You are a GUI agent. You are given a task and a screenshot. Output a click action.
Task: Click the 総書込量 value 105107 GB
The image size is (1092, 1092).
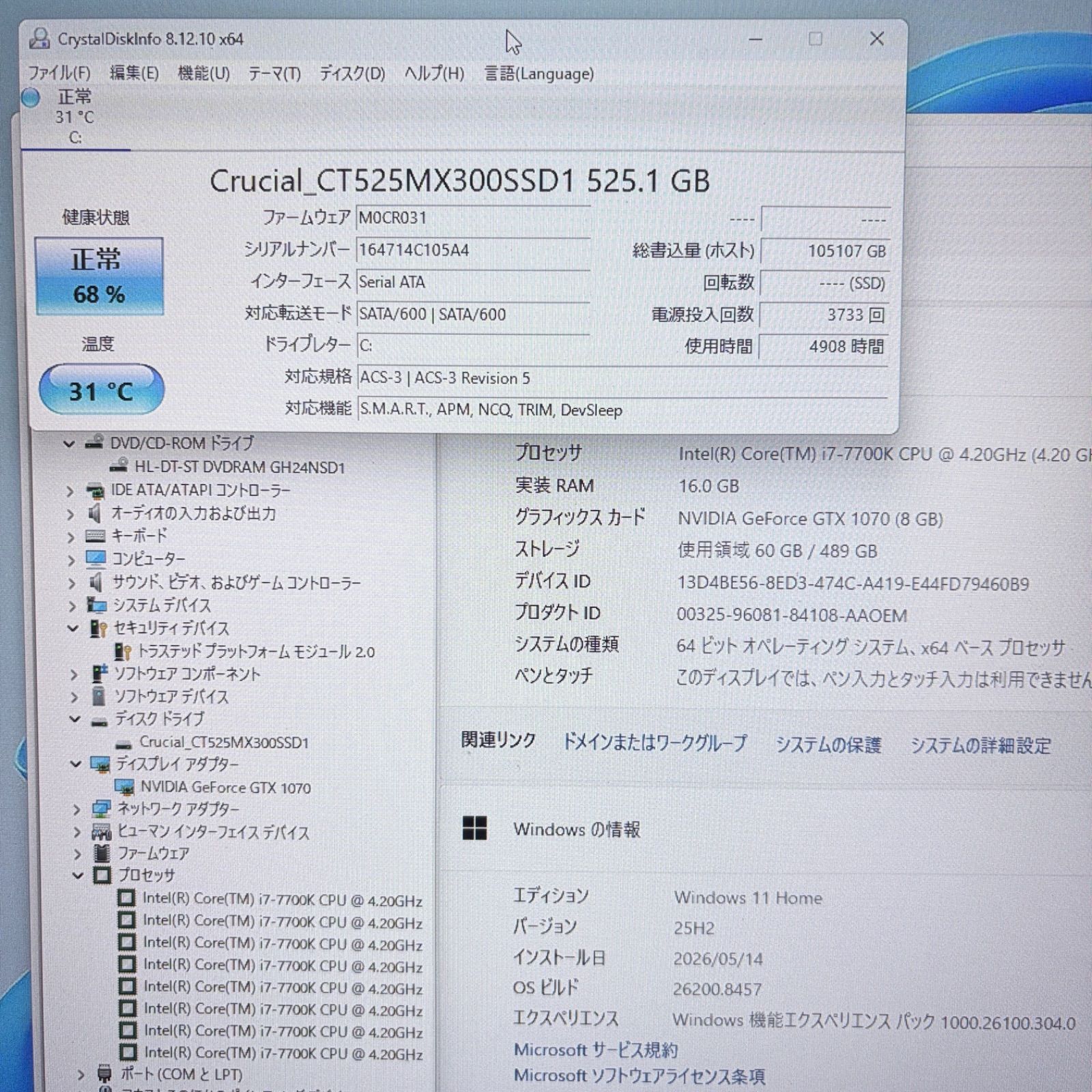(x=824, y=251)
